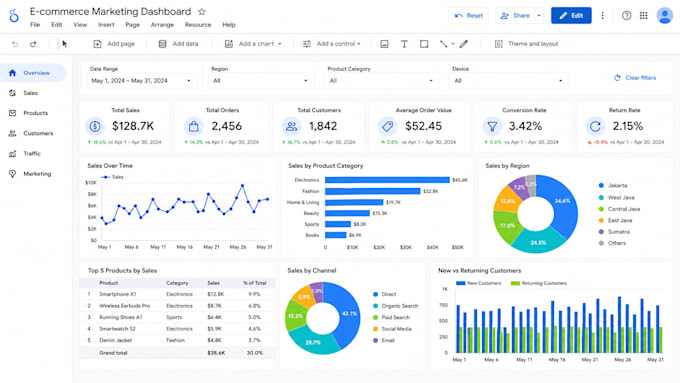Expand the Add a chart dropdown
Viewport: 680px width, 383px height.
click(280, 44)
